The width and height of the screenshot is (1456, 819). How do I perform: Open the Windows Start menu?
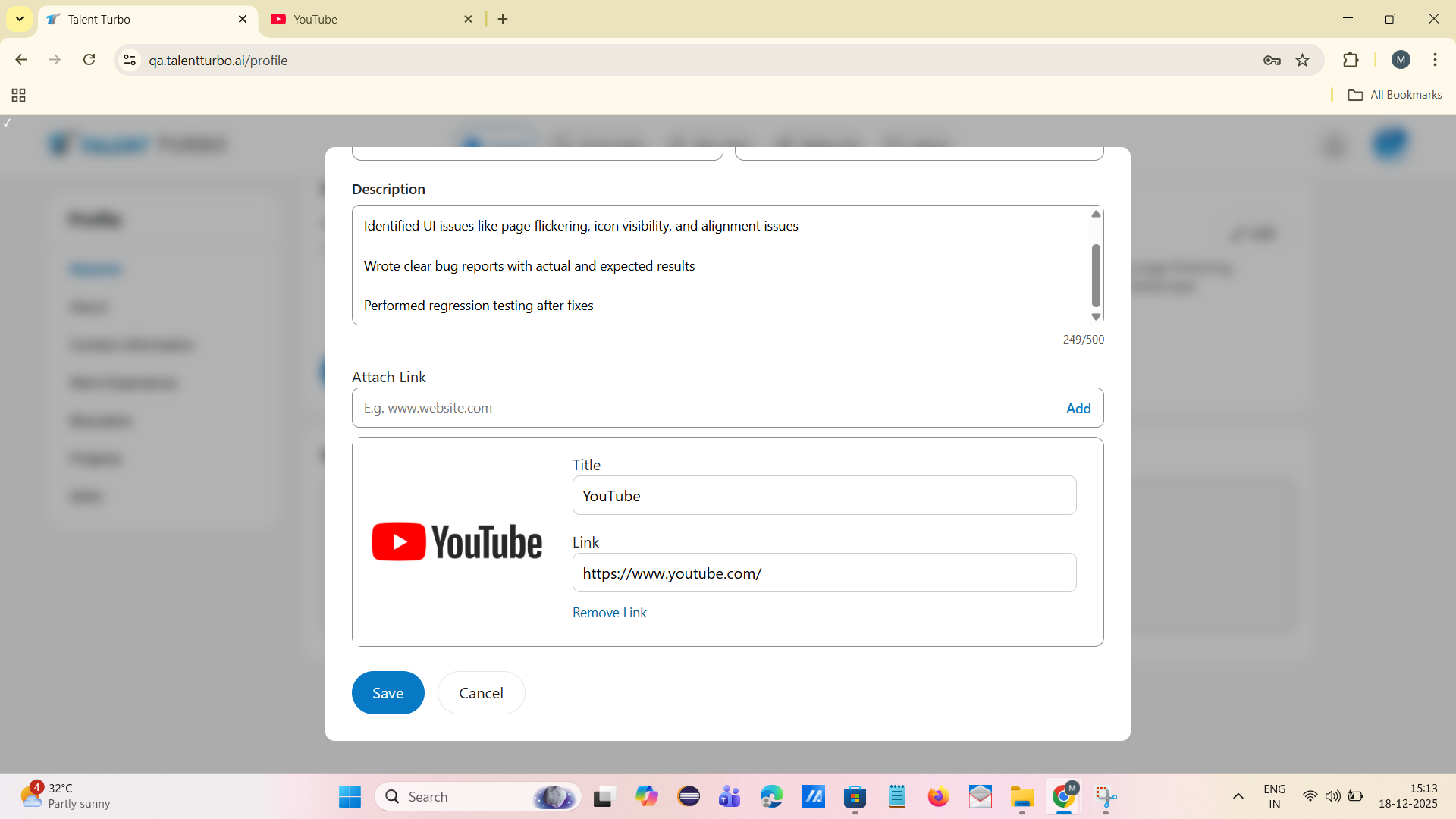pos(350,796)
